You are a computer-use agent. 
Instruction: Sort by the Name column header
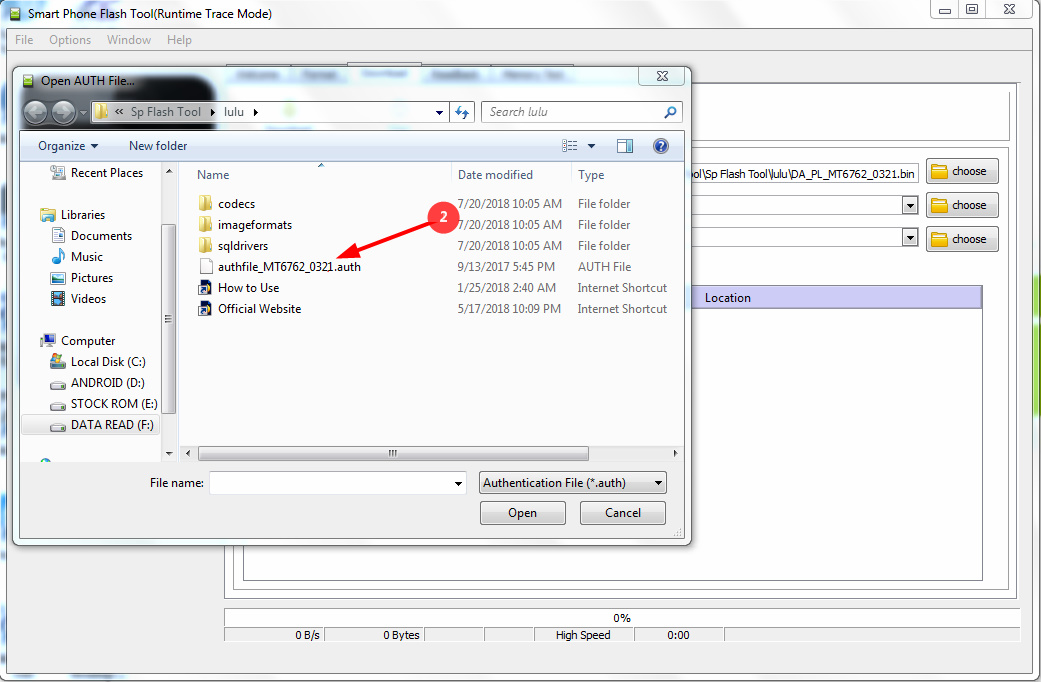(x=213, y=175)
